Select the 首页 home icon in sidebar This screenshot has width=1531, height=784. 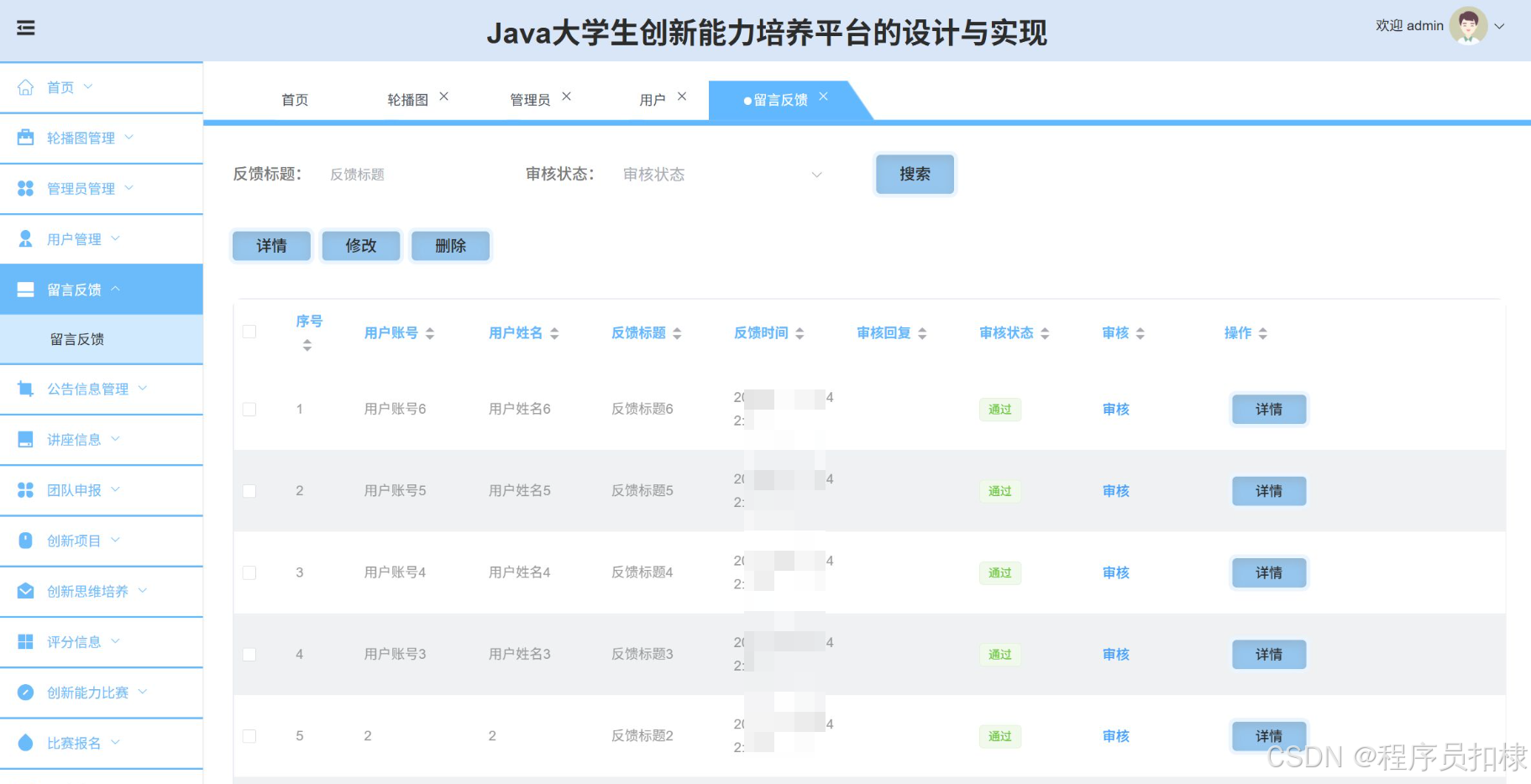[24, 86]
